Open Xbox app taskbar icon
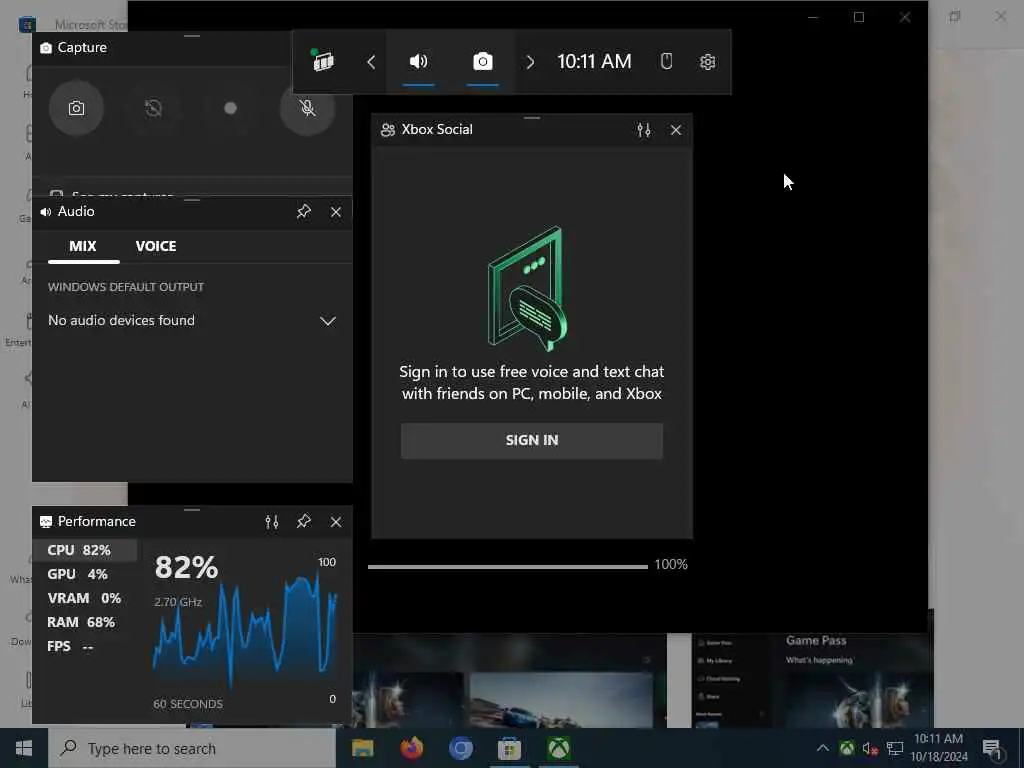Image resolution: width=1024 pixels, height=768 pixels. pos(558,748)
